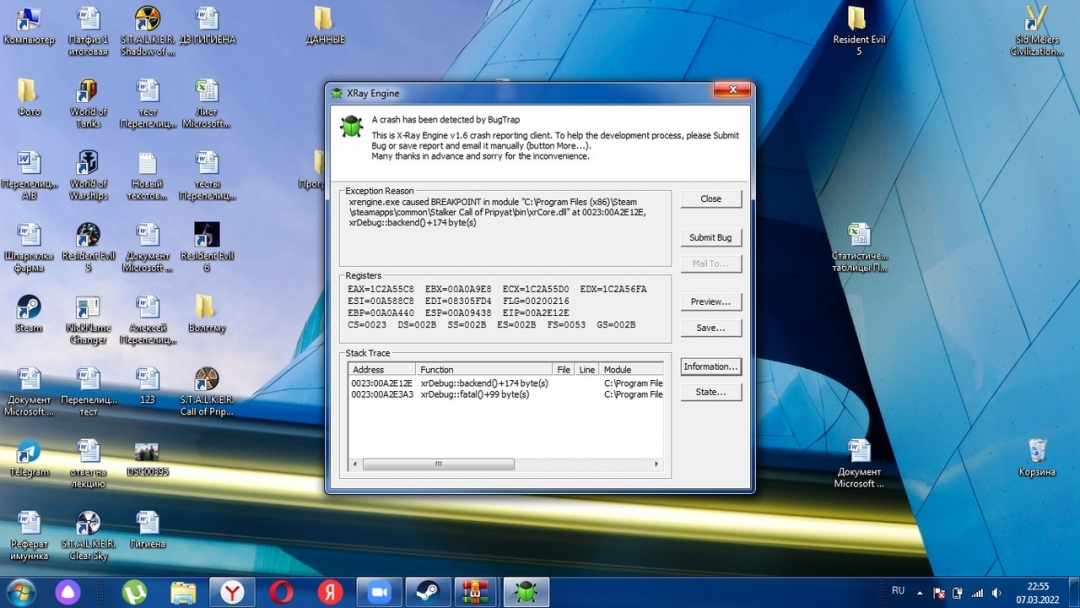
Task: Open Zoom from the taskbar
Action: 379,592
